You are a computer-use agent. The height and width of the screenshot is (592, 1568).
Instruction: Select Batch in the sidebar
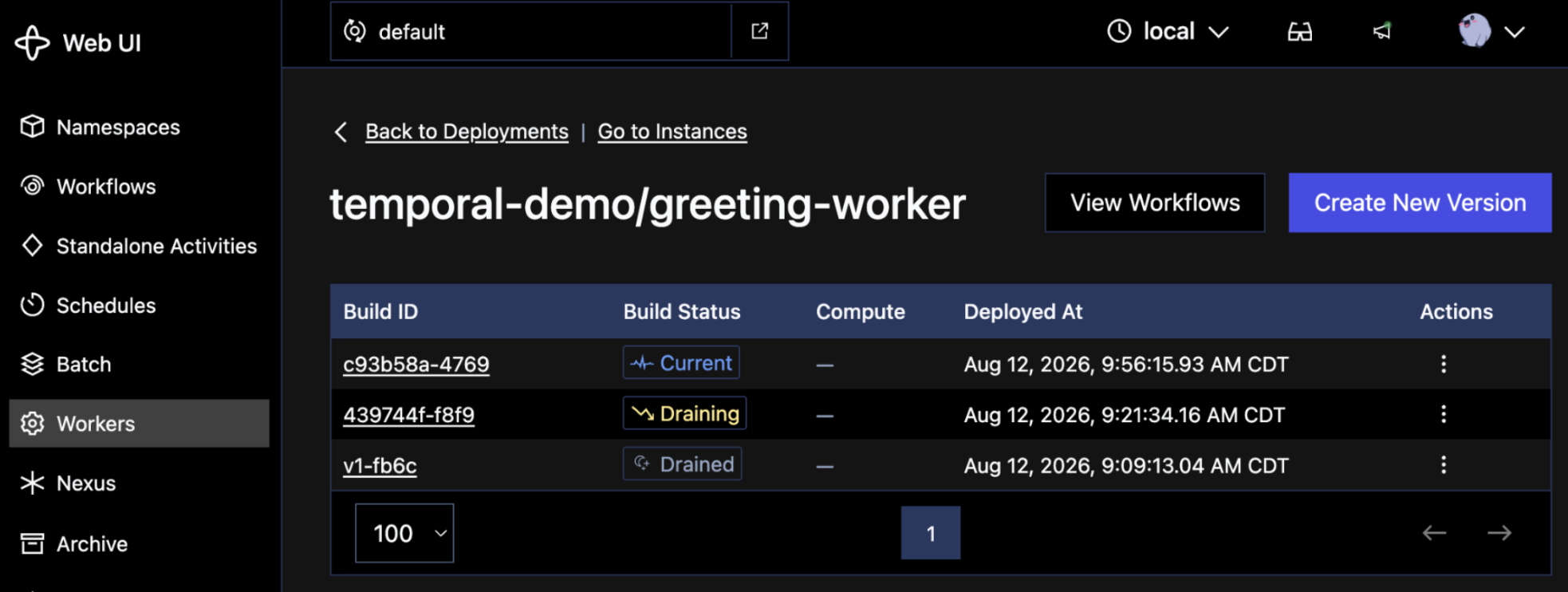tap(139, 364)
